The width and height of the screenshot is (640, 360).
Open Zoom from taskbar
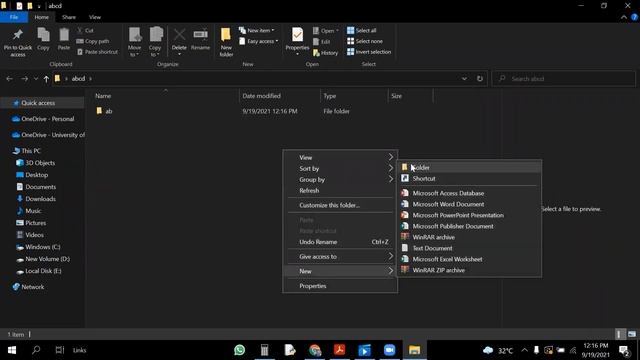coord(389,350)
